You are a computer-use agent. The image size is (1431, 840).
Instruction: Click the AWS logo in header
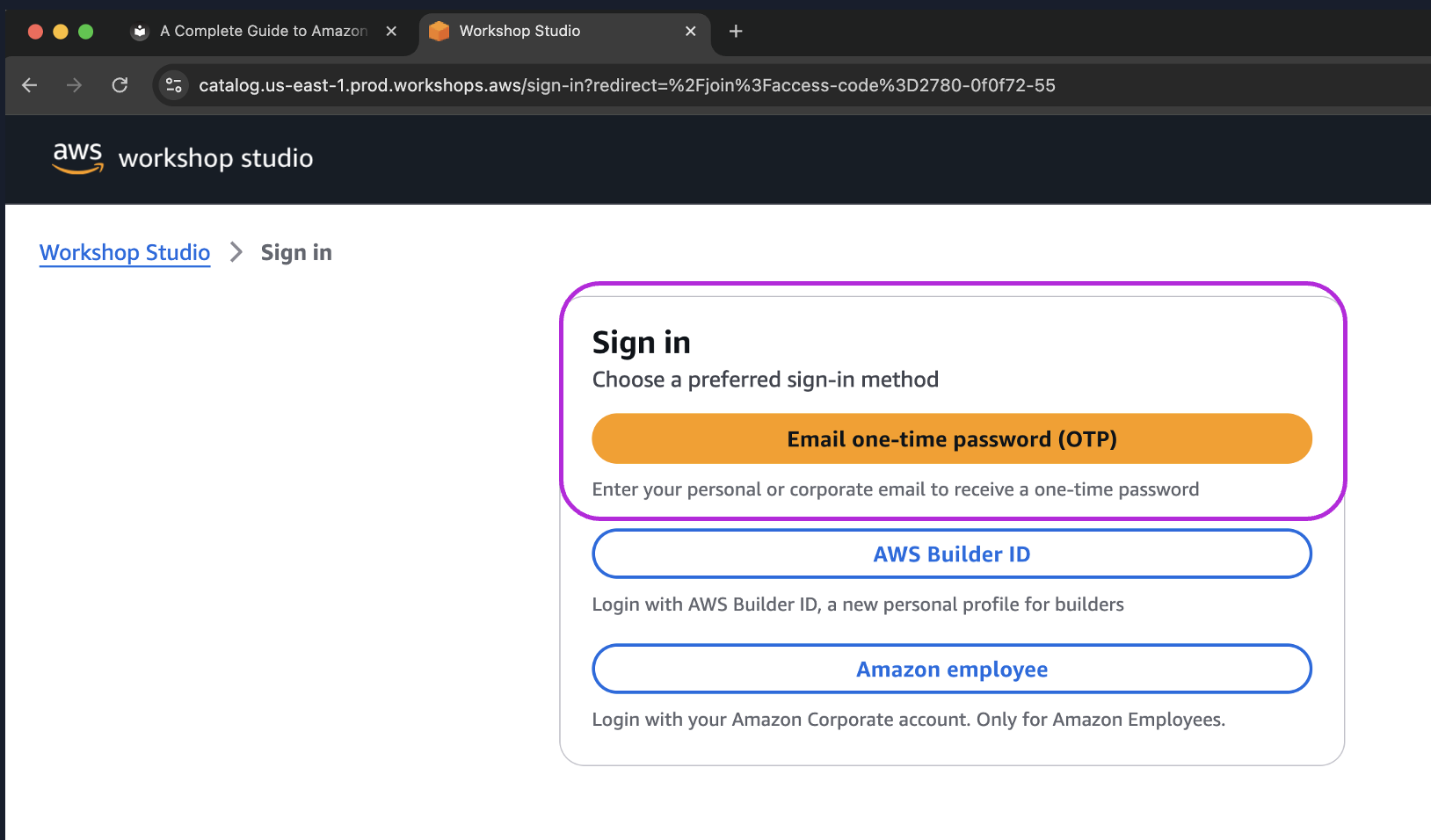(77, 157)
